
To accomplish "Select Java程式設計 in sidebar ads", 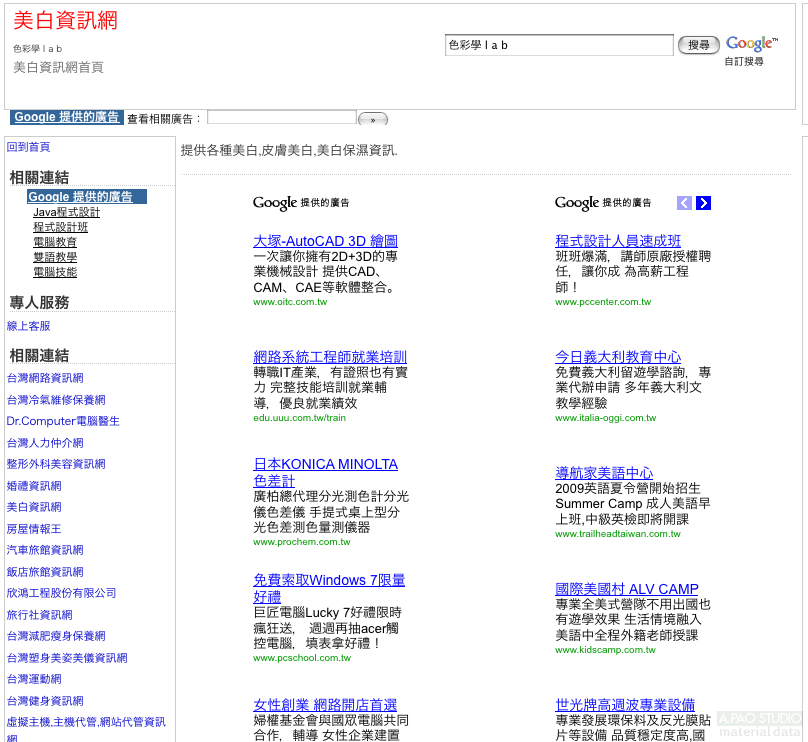I will tap(66, 213).
